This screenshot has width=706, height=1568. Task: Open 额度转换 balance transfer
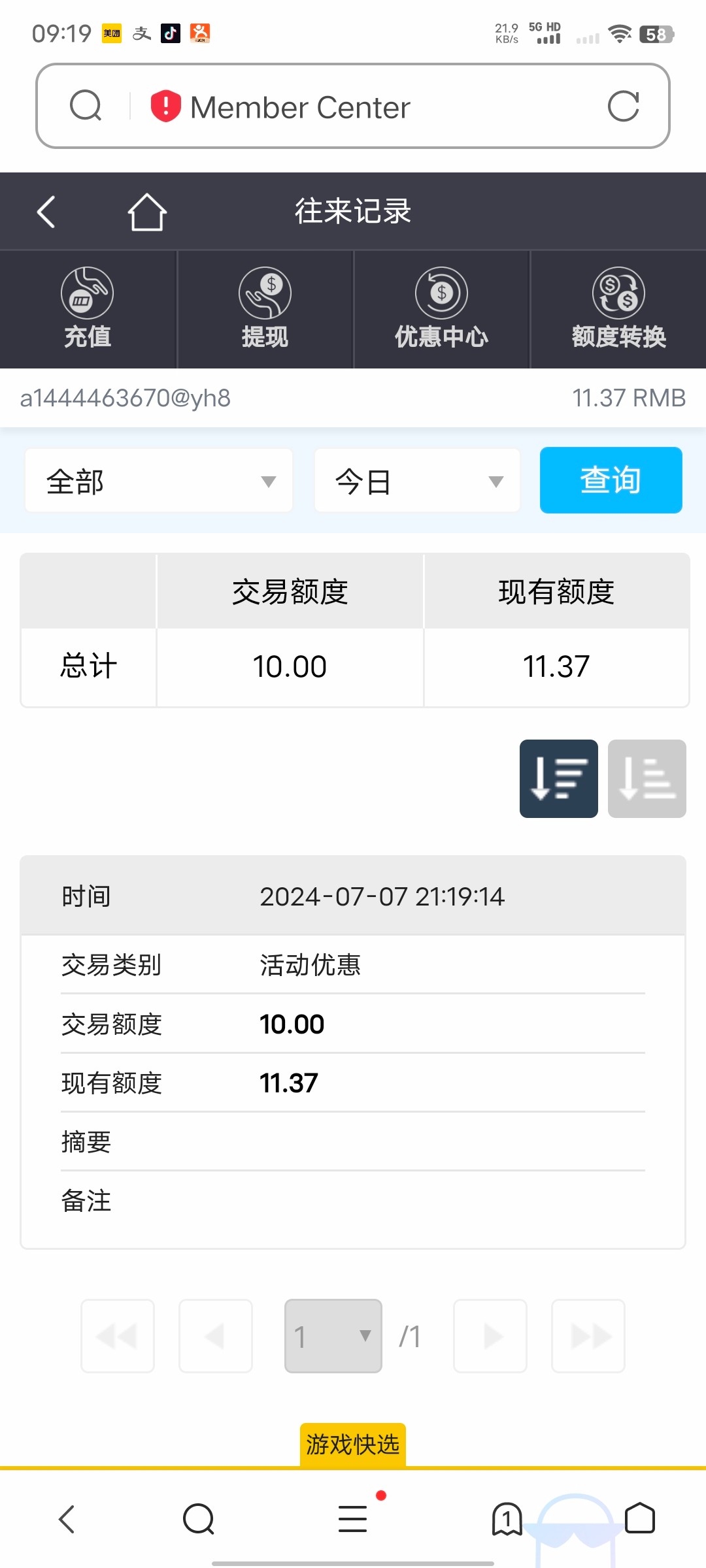click(618, 309)
